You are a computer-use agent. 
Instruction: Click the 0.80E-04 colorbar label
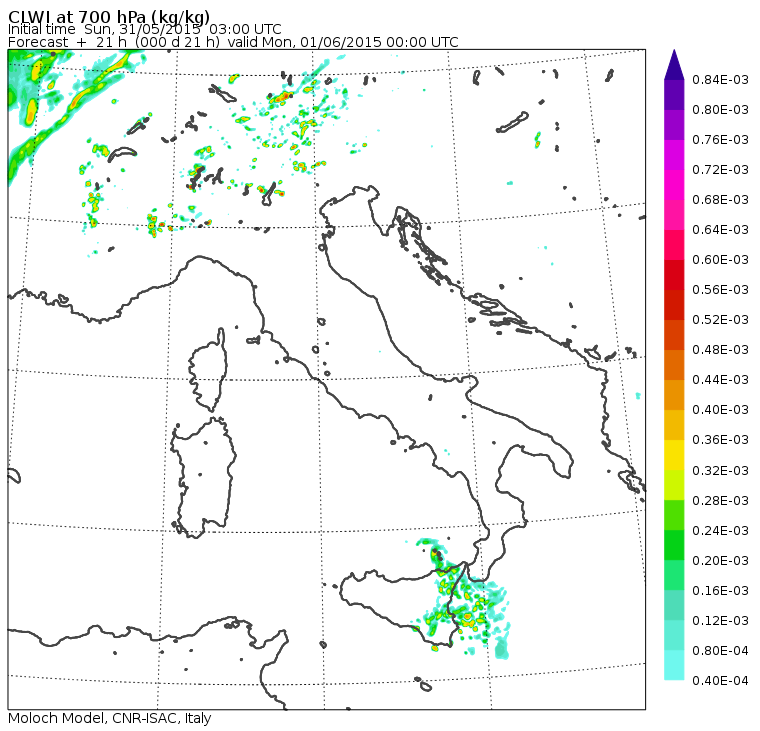coord(720,651)
